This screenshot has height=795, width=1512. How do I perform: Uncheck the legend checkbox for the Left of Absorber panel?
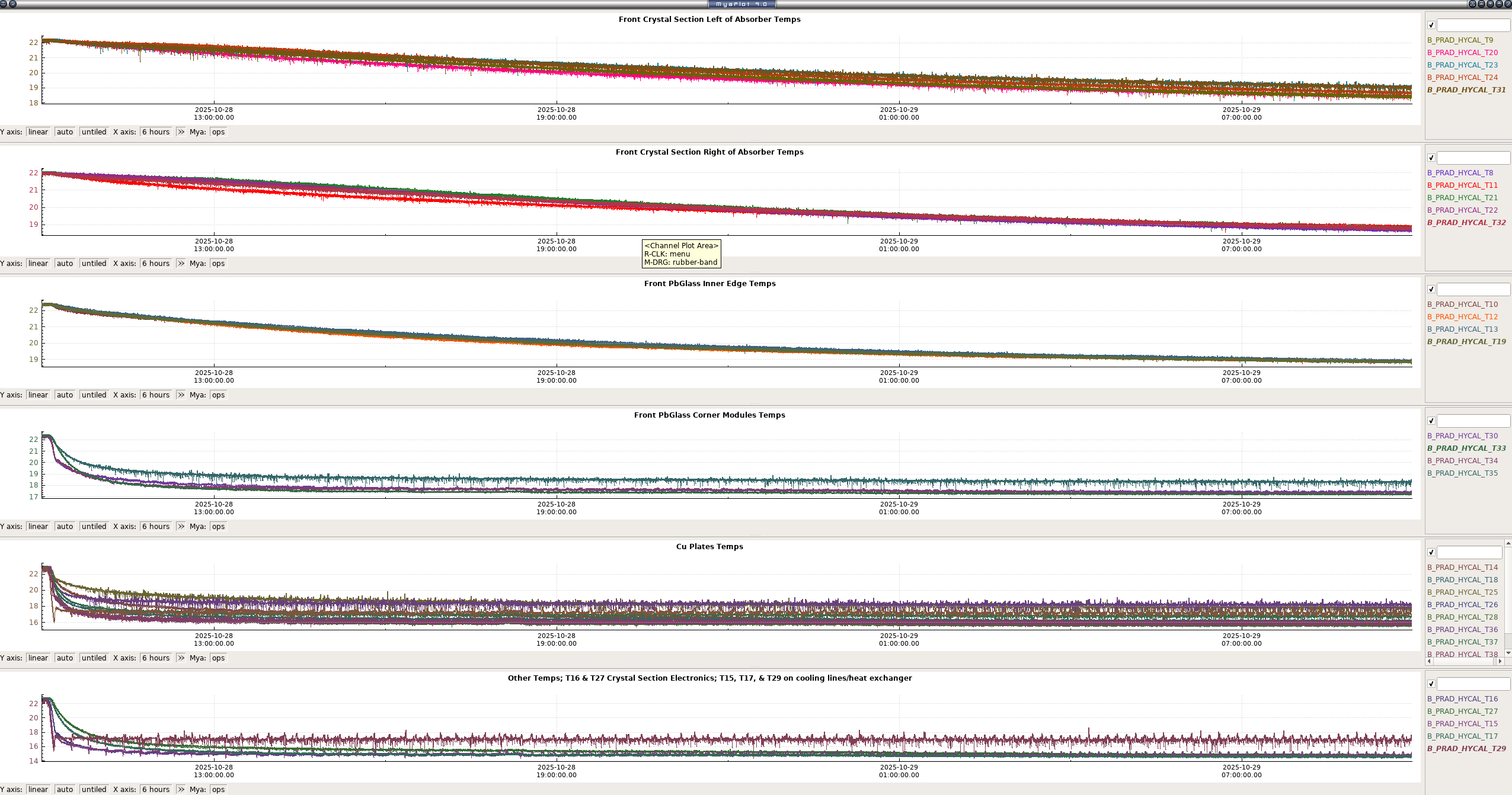point(1431,25)
